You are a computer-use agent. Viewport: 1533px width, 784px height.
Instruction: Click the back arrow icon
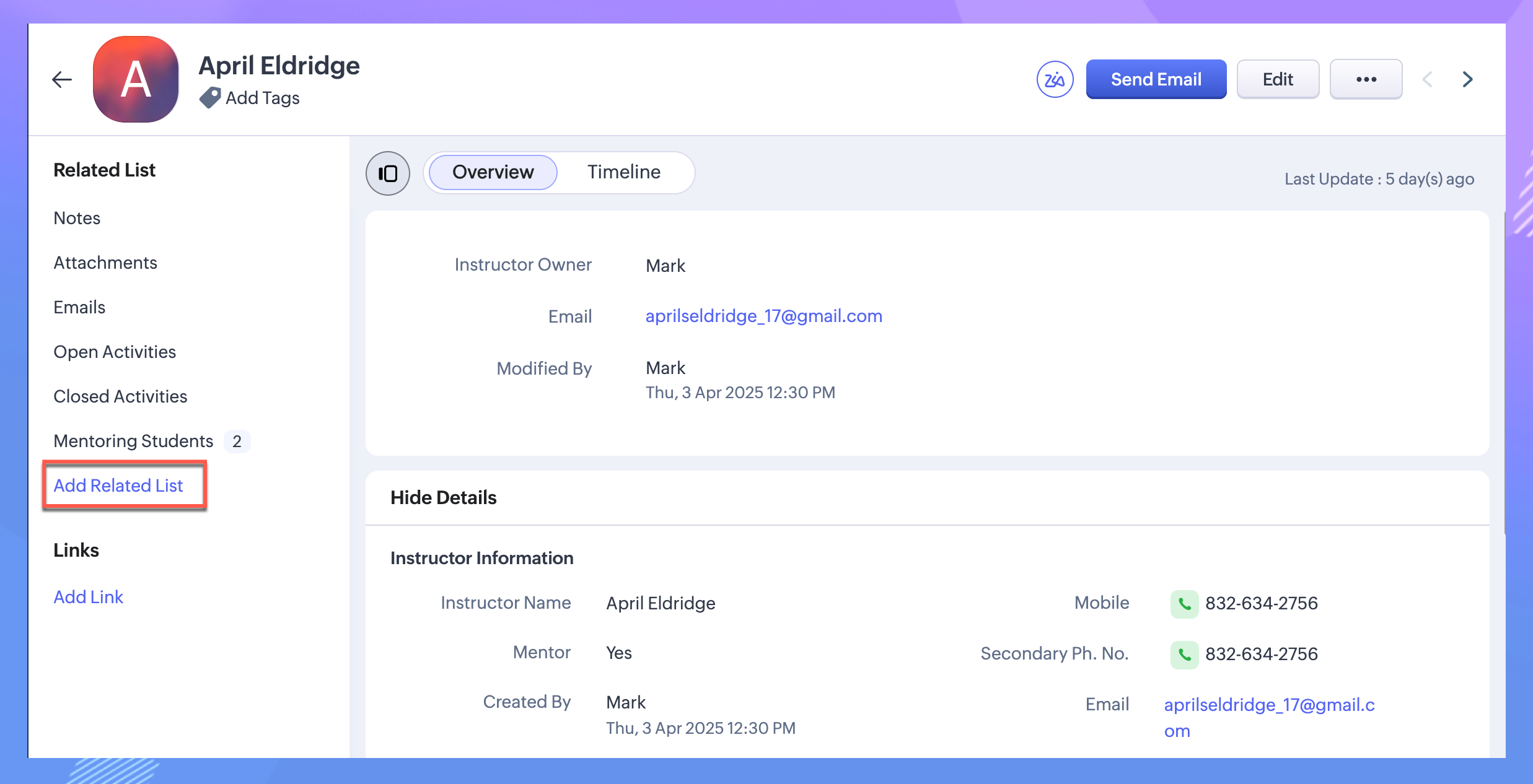(62, 79)
